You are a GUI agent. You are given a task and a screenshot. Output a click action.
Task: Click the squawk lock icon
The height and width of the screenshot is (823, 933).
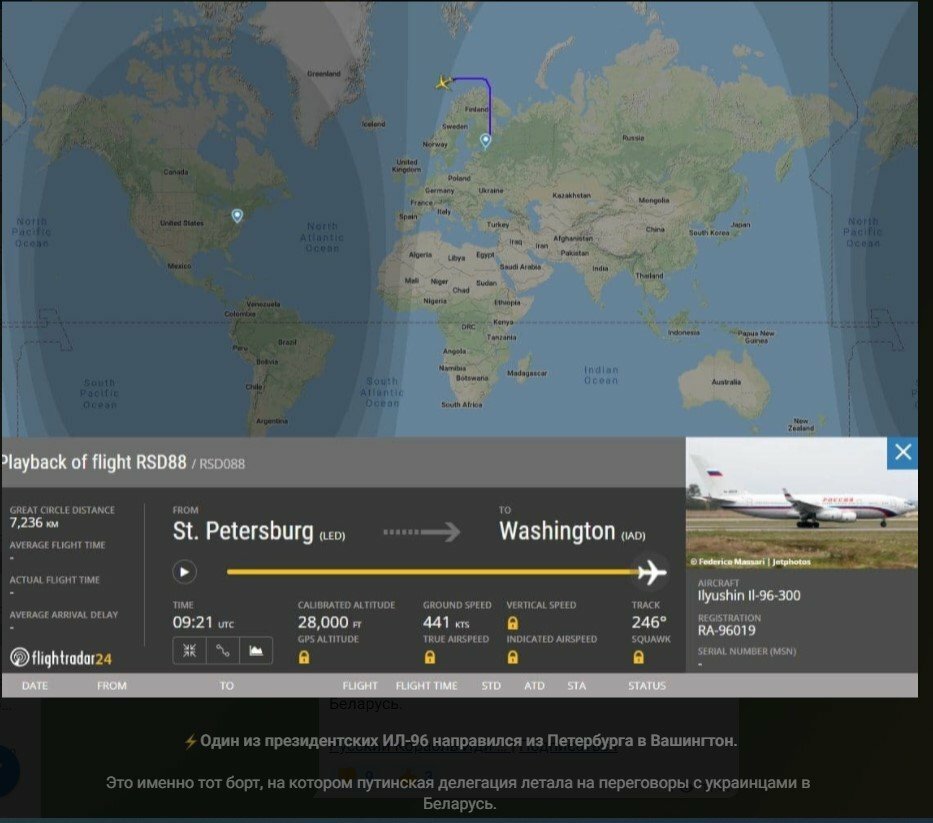(x=638, y=657)
